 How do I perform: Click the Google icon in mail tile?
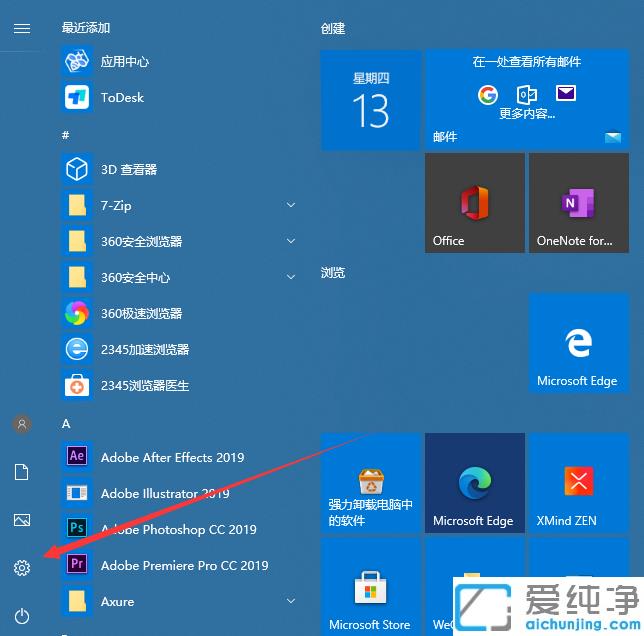488,95
